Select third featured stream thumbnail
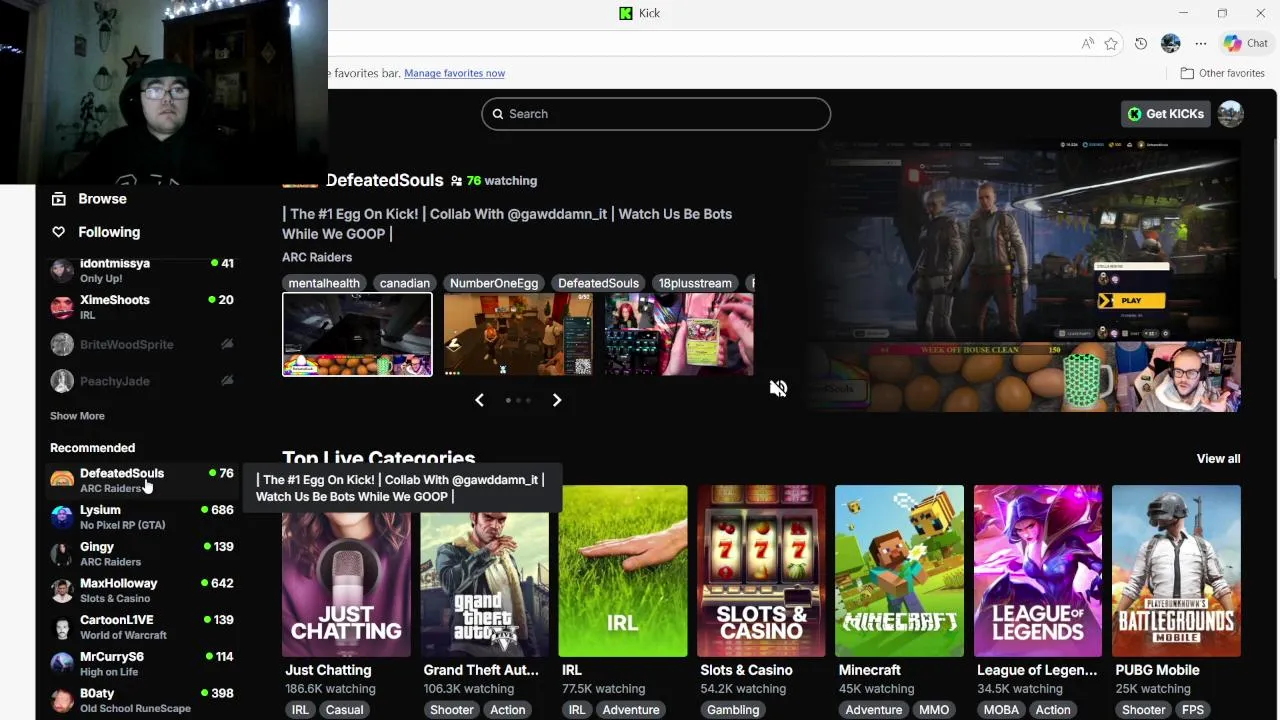Screen dimensions: 1280x720 (679, 334)
